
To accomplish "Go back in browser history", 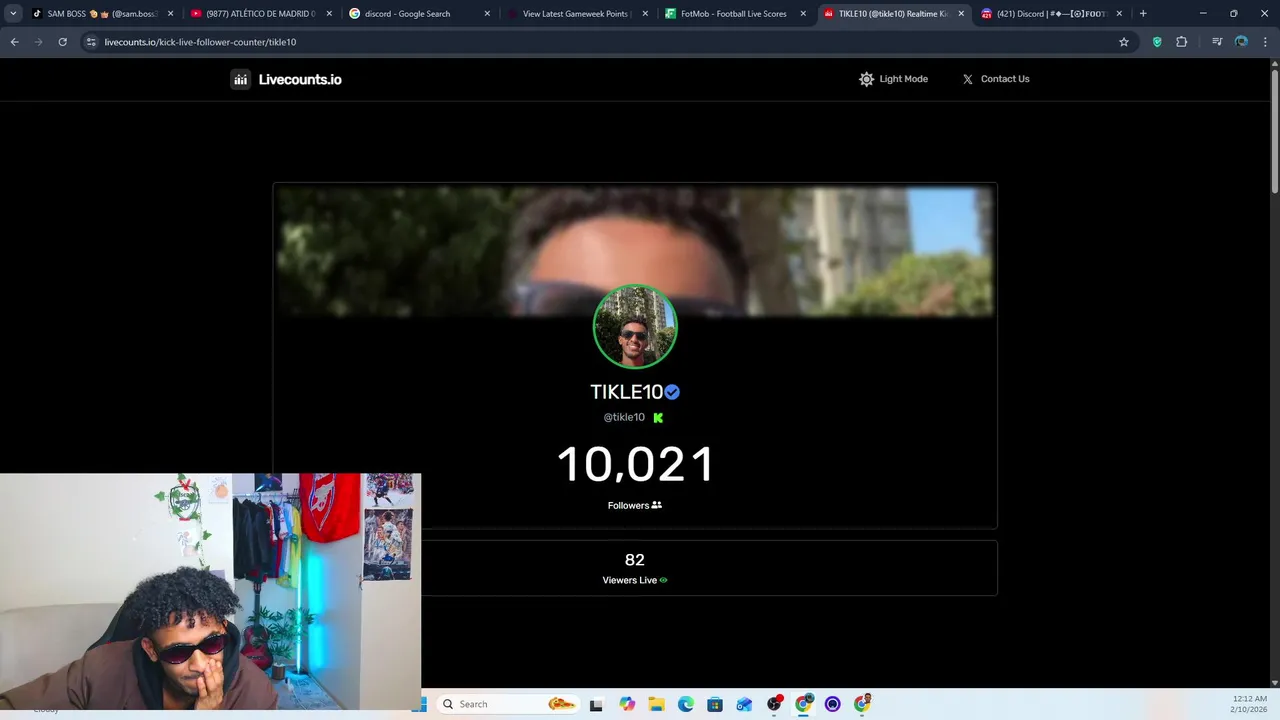I will [14, 42].
